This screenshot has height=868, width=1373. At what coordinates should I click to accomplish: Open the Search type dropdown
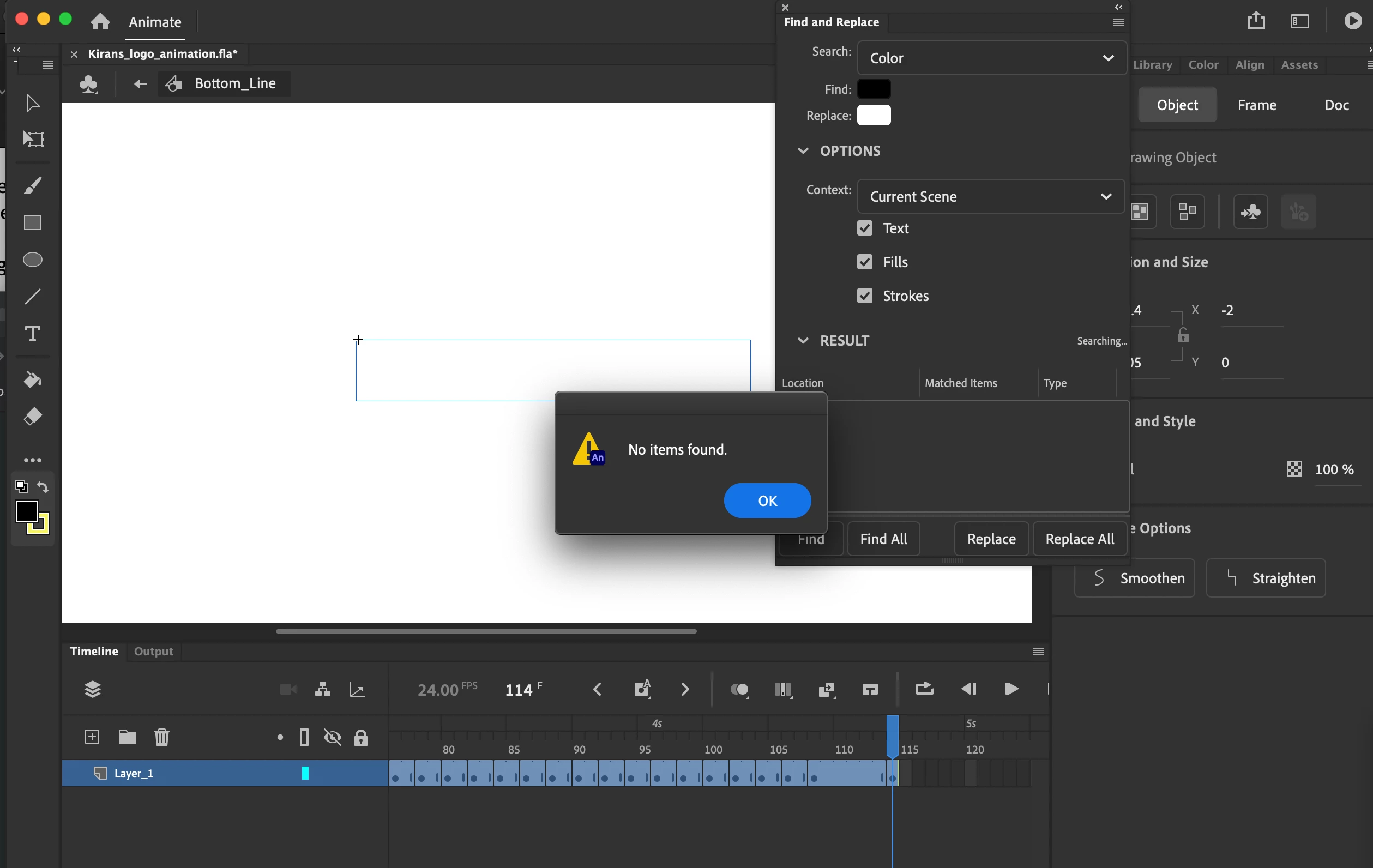pos(991,58)
